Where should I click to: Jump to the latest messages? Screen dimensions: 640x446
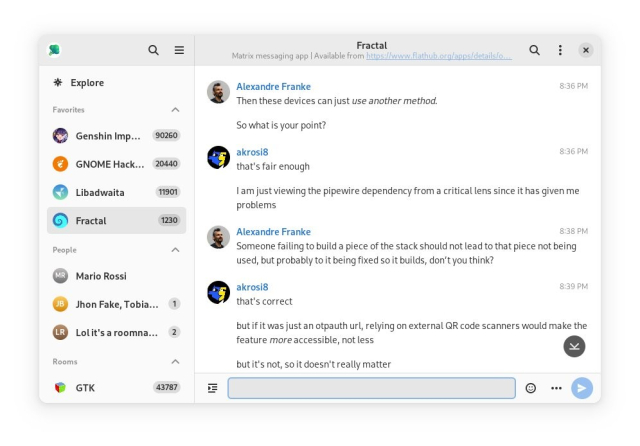pyautogui.click(x=574, y=346)
